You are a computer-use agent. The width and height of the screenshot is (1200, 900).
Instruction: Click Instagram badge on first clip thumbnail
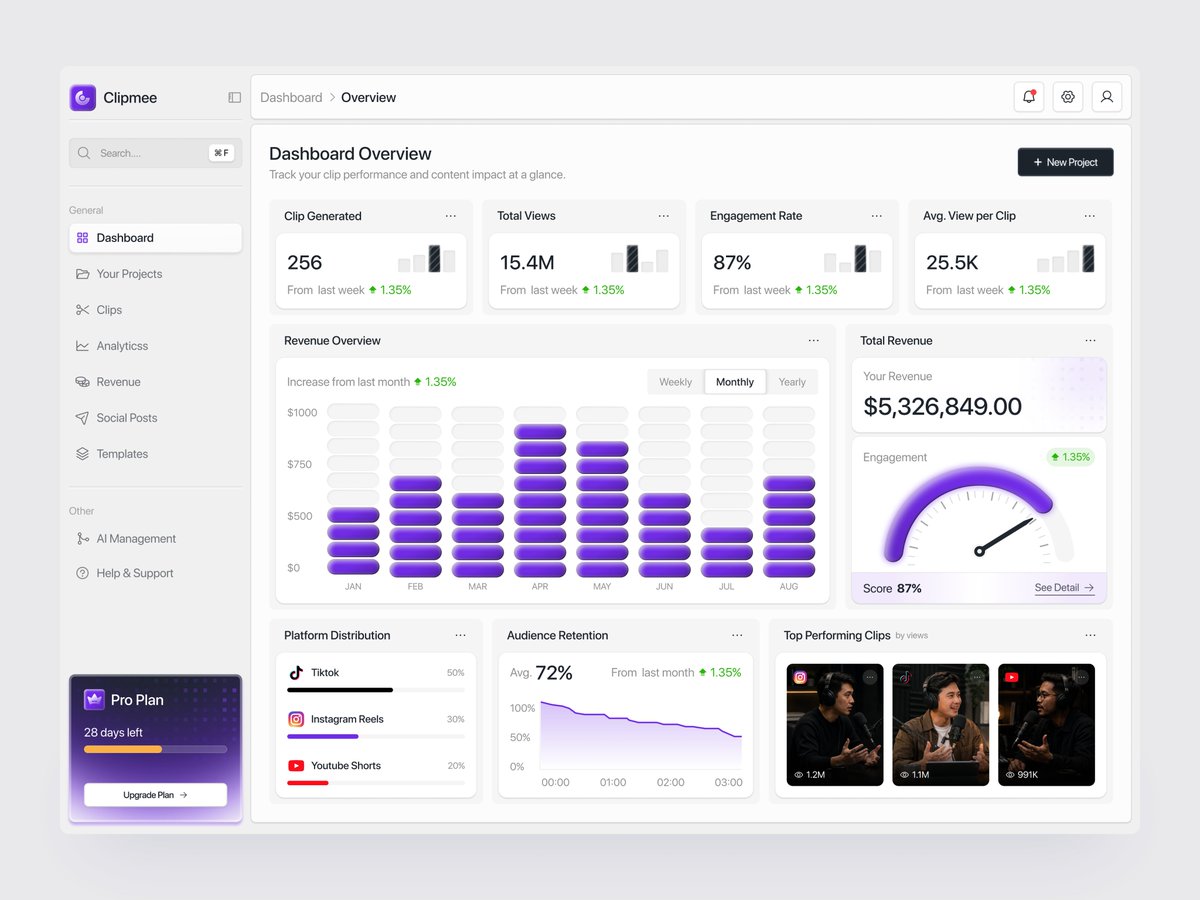800,677
